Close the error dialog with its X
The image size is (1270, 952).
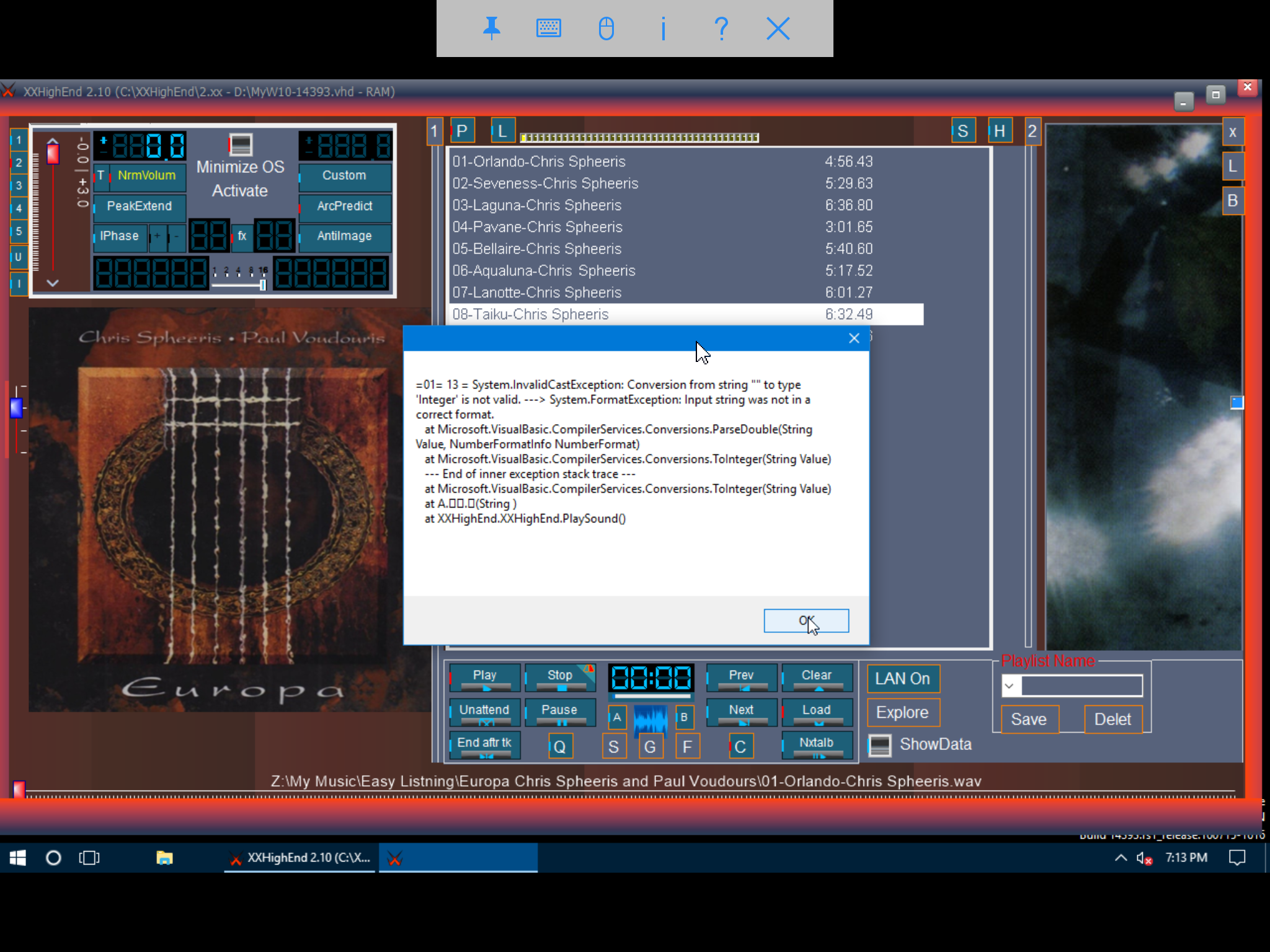tap(854, 338)
